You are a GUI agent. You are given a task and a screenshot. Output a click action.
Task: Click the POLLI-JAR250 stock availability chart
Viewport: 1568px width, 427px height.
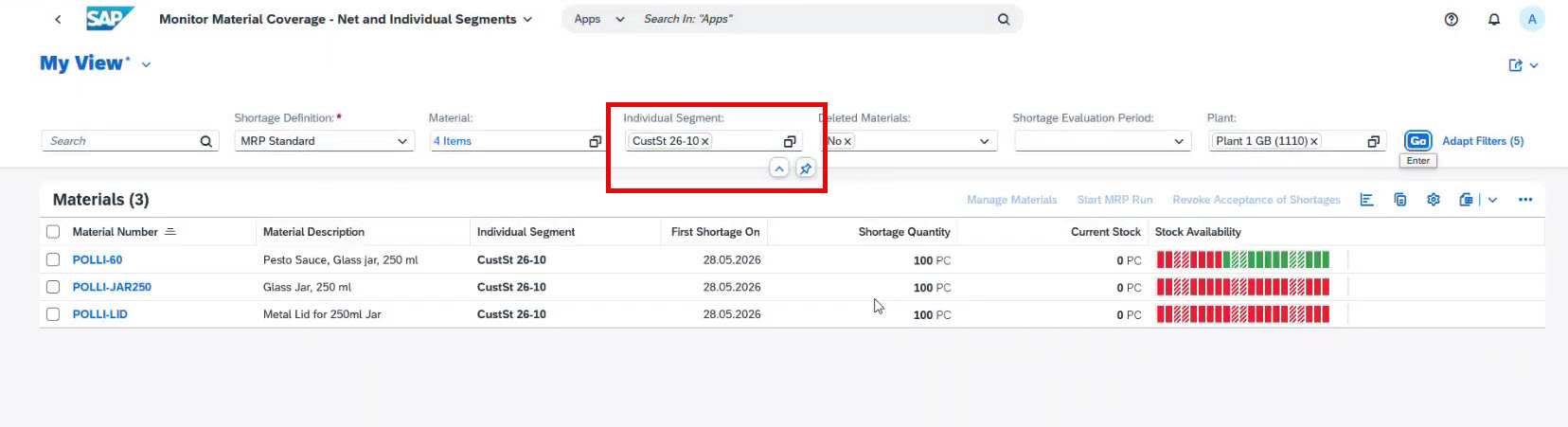pos(1243,287)
